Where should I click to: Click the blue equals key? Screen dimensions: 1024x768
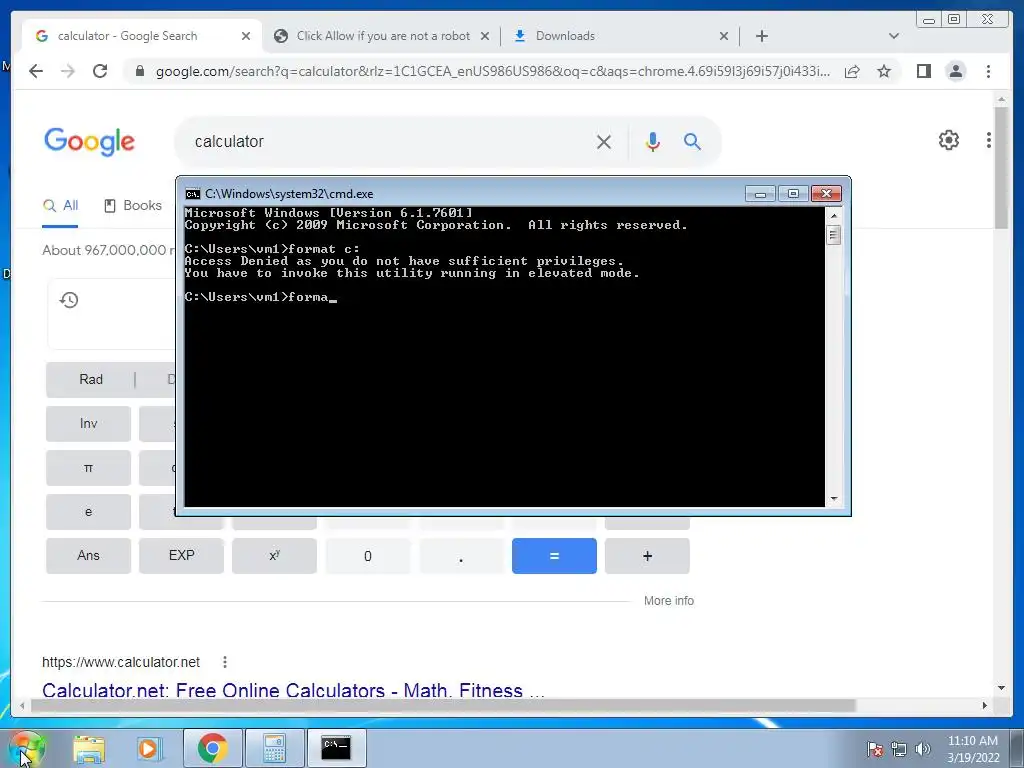554,556
